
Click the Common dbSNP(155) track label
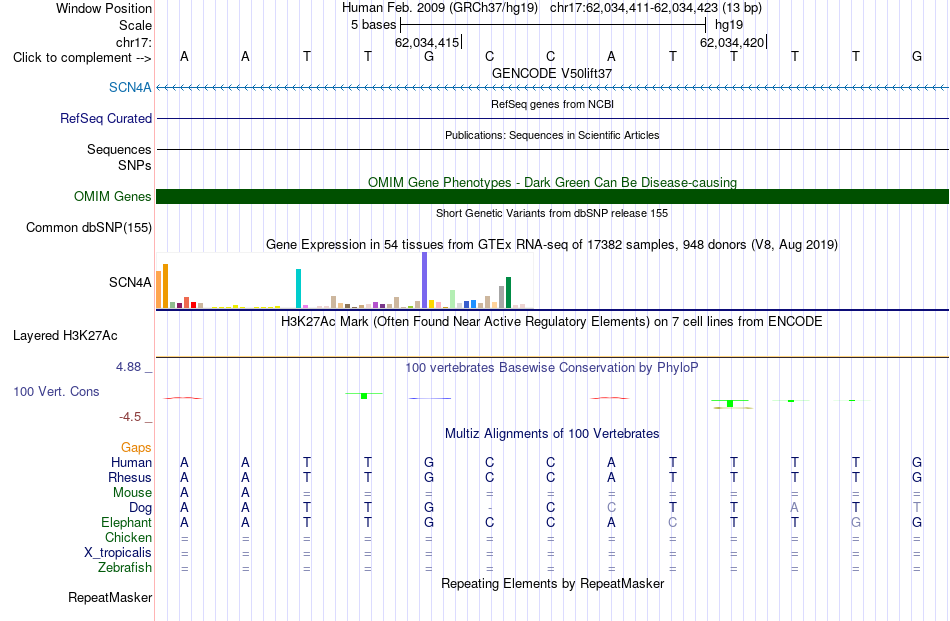pyautogui.click(x=88, y=228)
